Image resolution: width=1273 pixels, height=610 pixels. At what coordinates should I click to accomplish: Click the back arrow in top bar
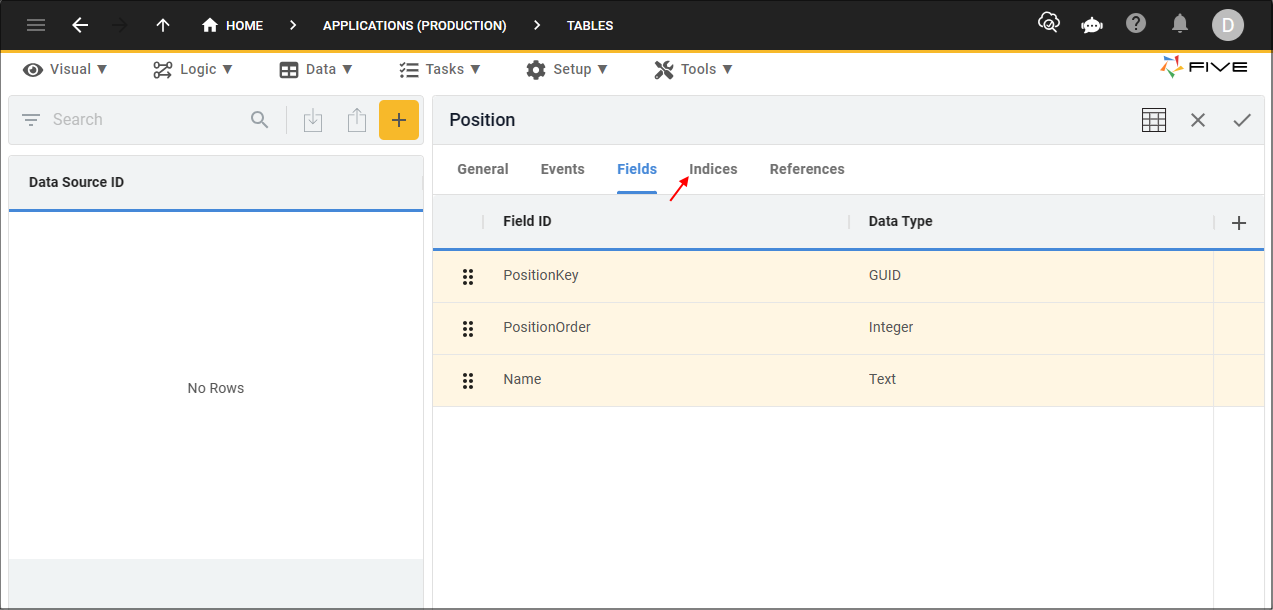[80, 25]
